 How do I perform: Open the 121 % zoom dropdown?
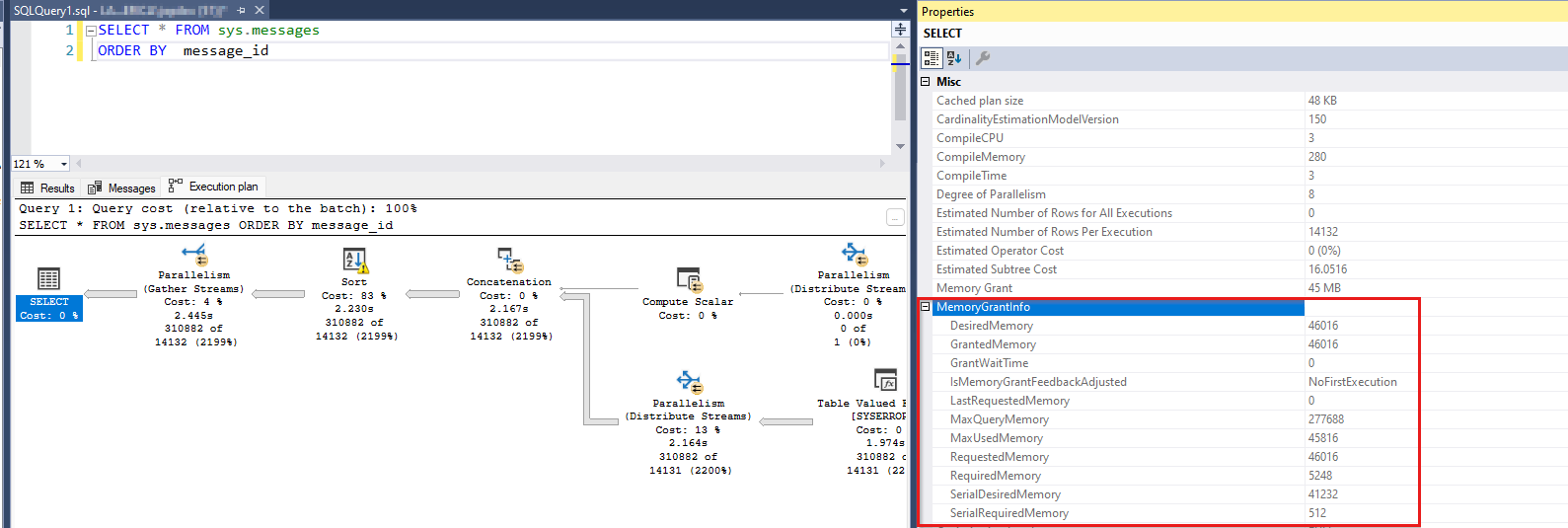click(64, 164)
